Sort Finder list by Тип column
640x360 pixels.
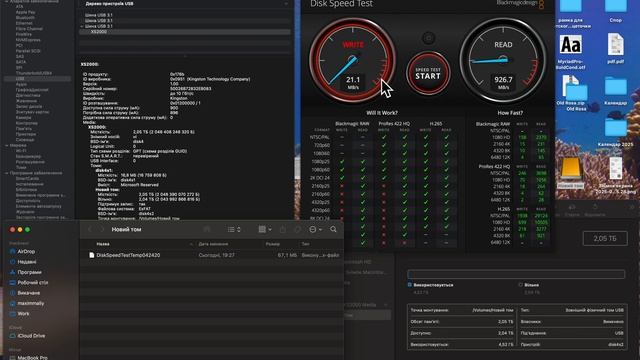tap(305, 244)
